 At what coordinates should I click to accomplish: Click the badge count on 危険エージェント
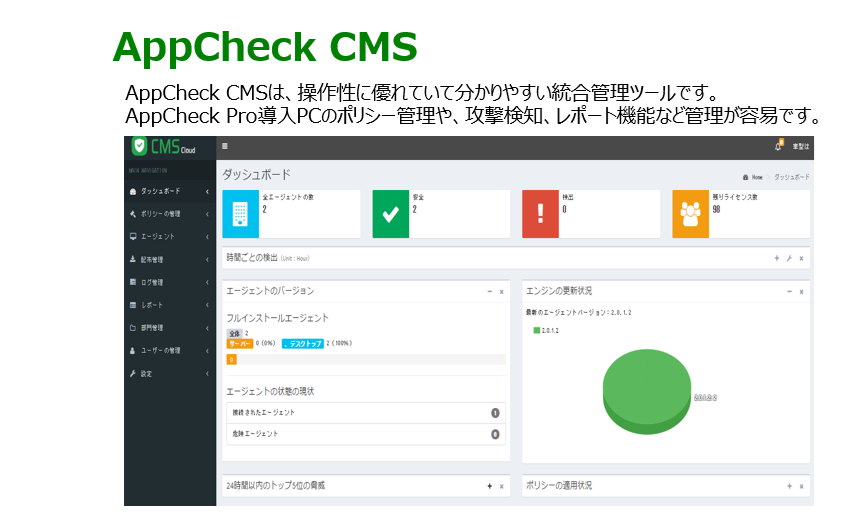tap(495, 434)
